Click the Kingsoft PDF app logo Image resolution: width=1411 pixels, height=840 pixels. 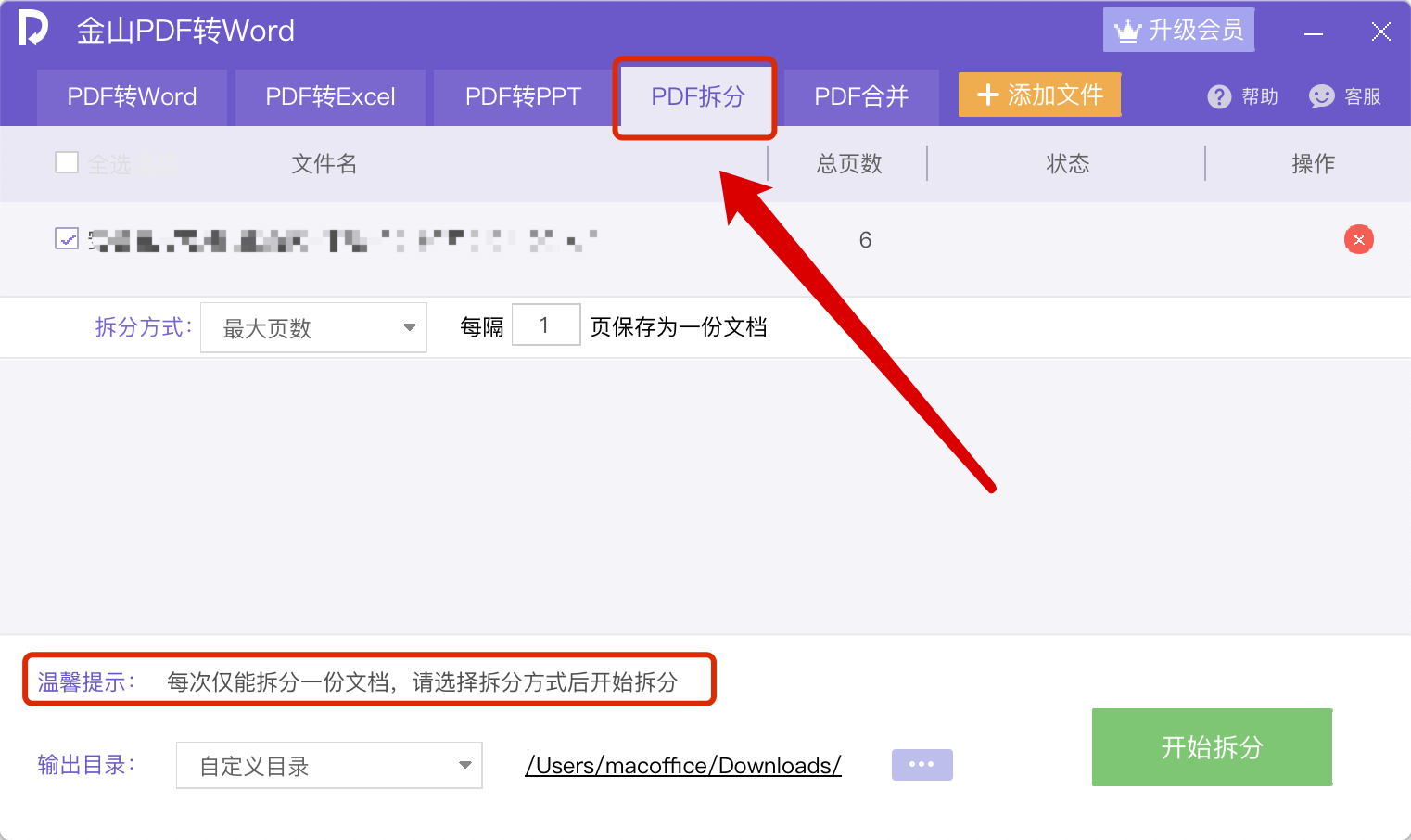32,29
